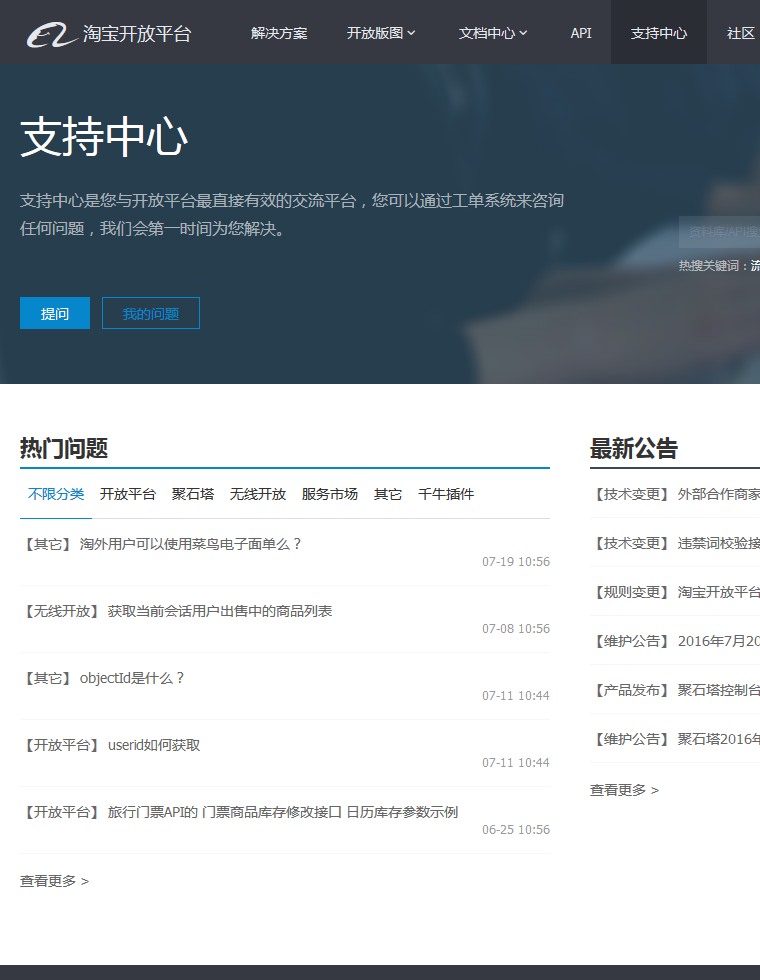
Task: Select the 不限分类 tab
Action: [56, 494]
